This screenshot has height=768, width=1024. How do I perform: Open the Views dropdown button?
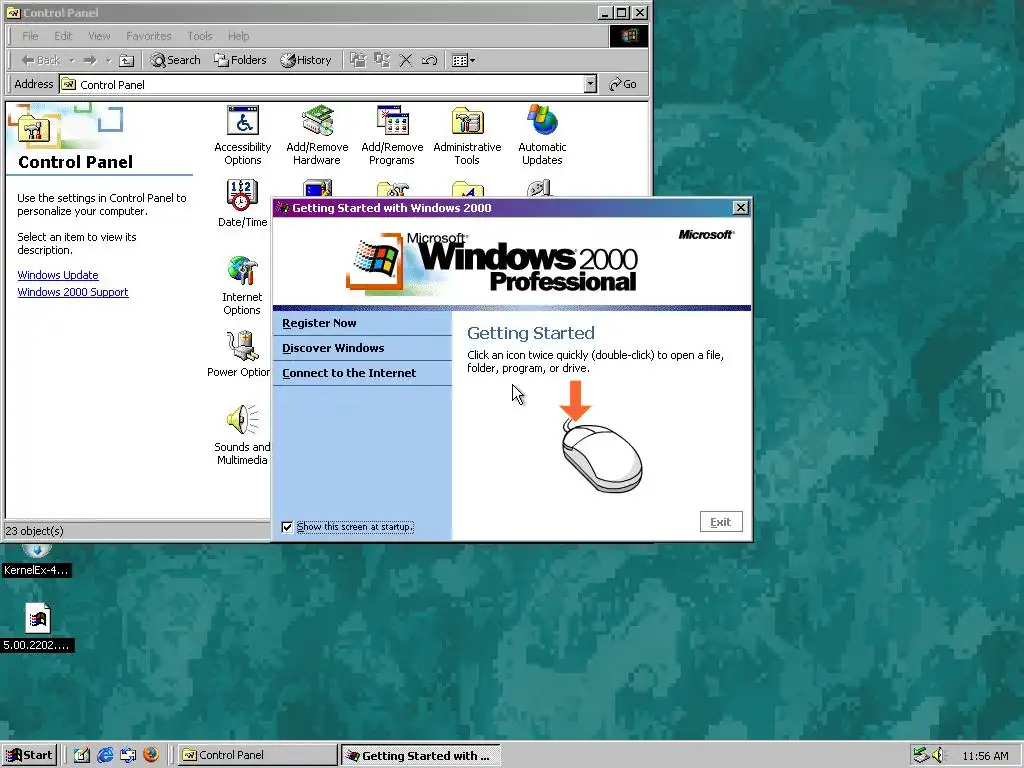463,60
